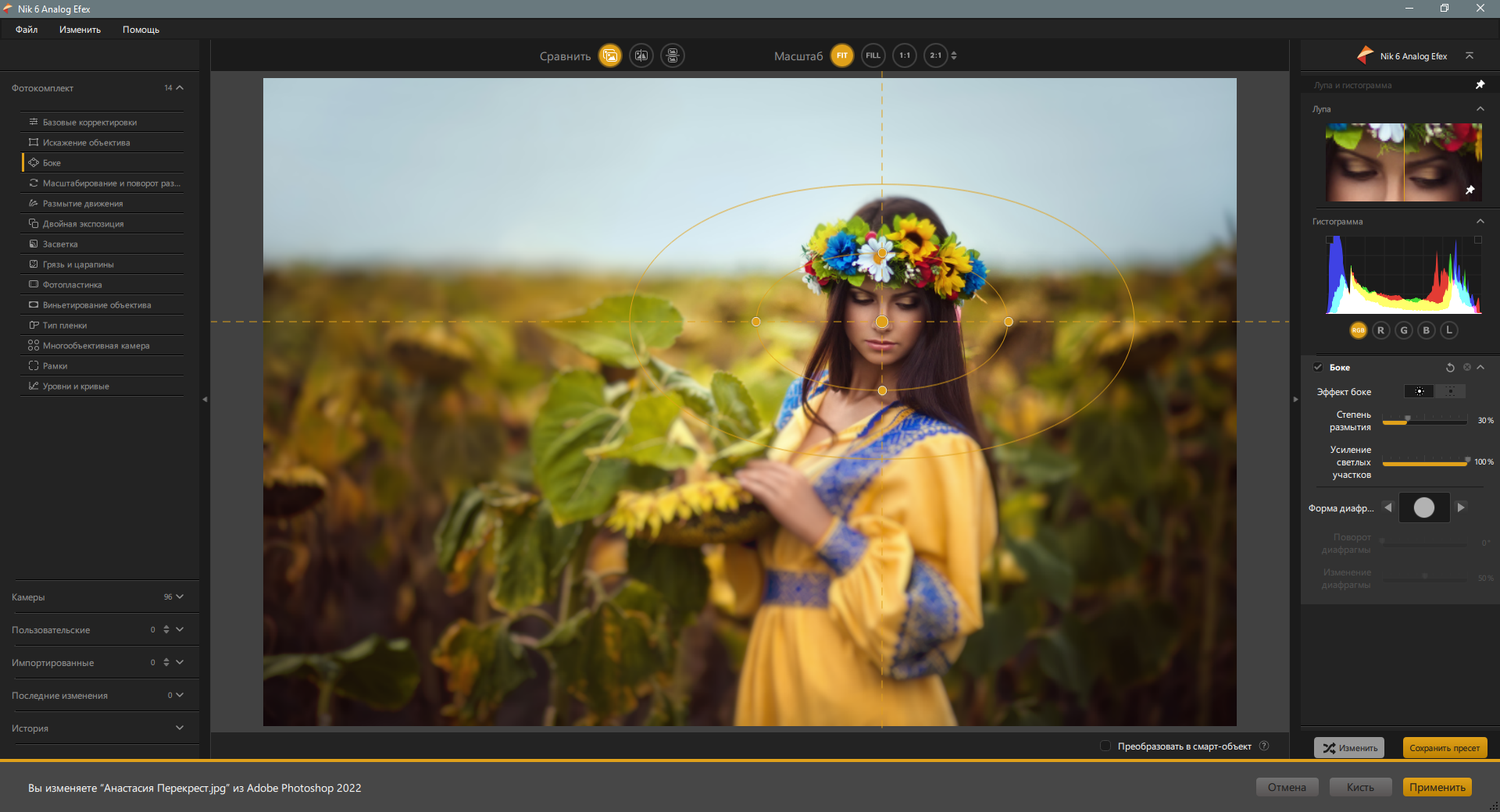Viewport: 1500px width, 812px height.
Task: Toggle the histogram highlight clipping indicator
Action: (x=1477, y=240)
